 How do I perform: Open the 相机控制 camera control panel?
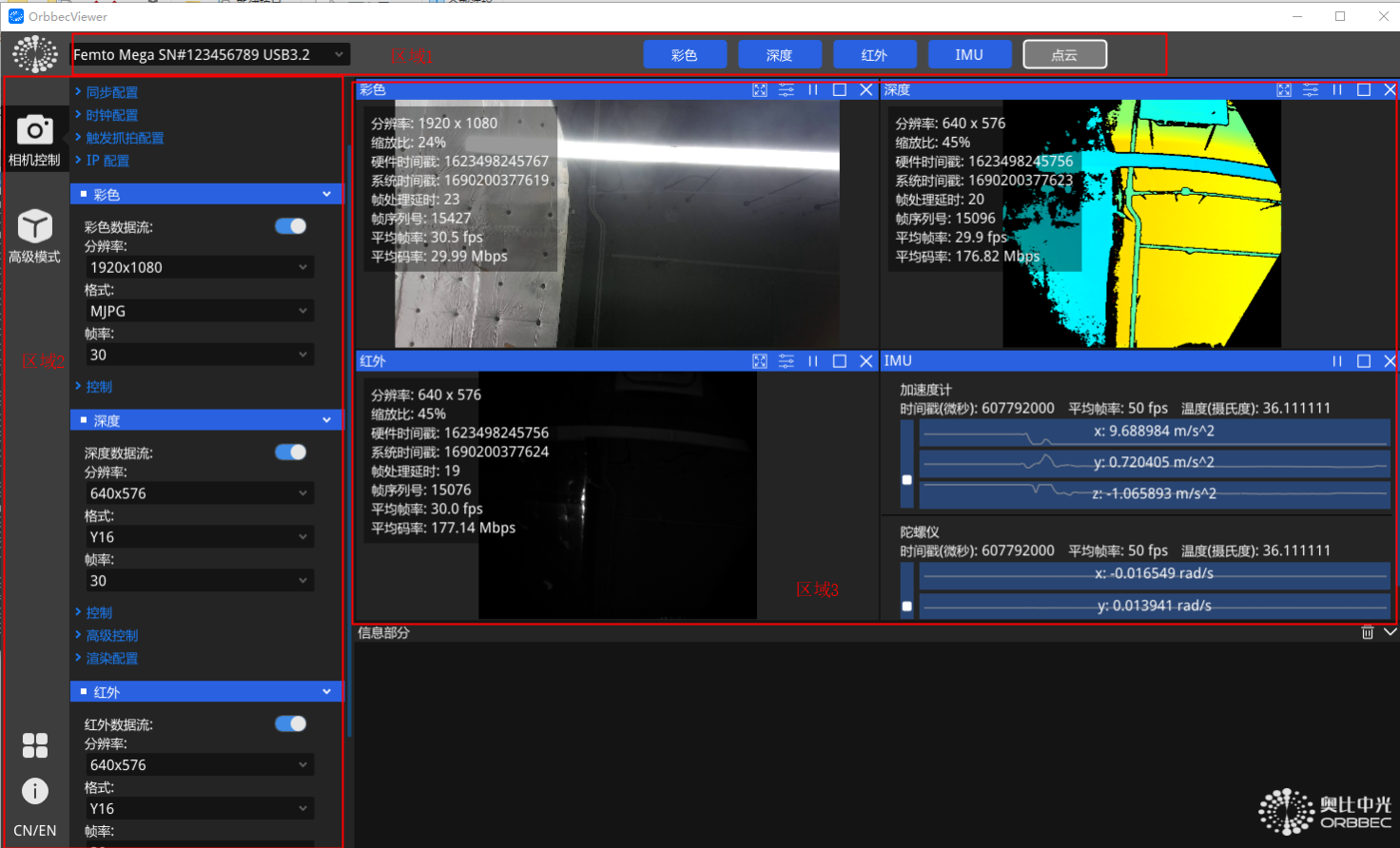click(34, 140)
